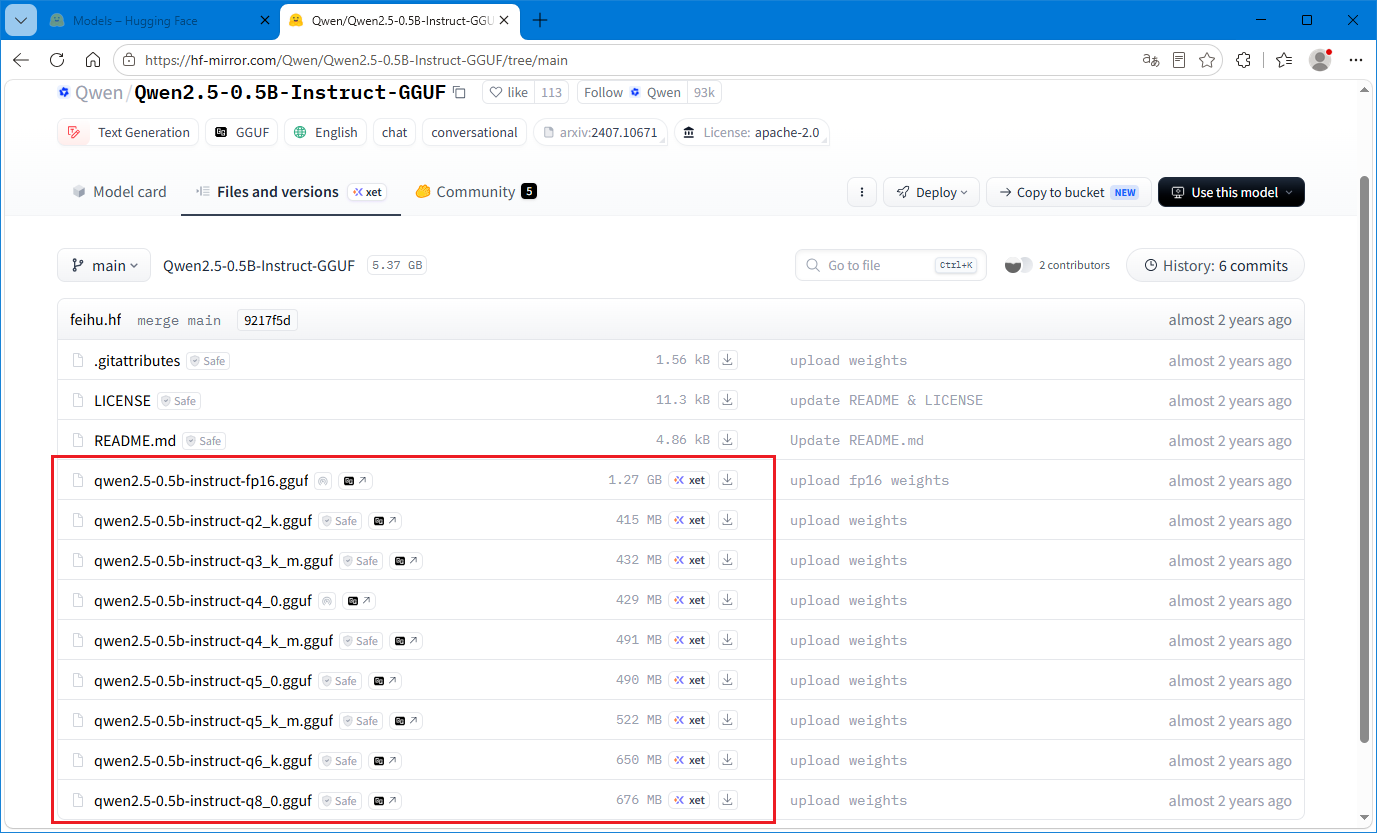The image size is (1377, 833).
Task: Open the Text Generation tag
Action: pyautogui.click(x=127, y=132)
